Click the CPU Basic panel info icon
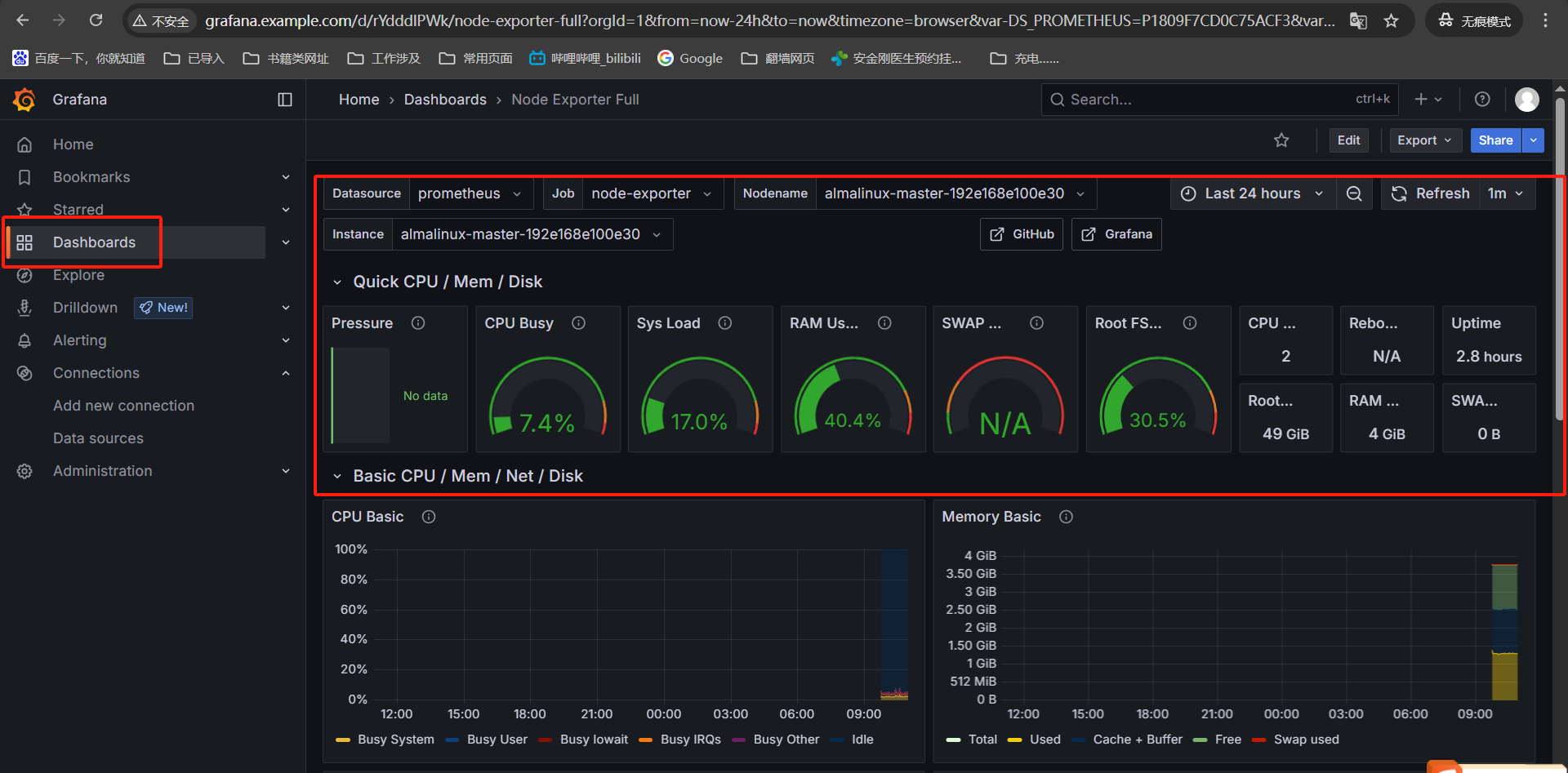 click(x=429, y=517)
